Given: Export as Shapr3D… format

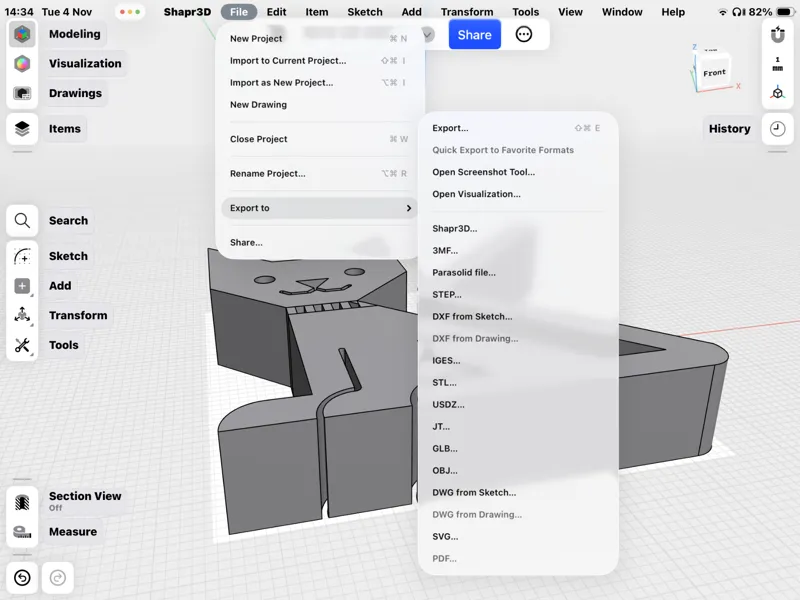Looking at the screenshot, I should pyautogui.click(x=518, y=229).
